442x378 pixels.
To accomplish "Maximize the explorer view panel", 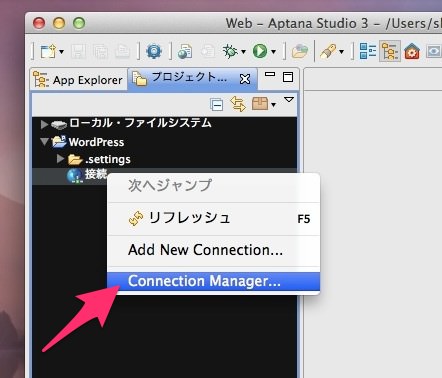I will (288, 77).
